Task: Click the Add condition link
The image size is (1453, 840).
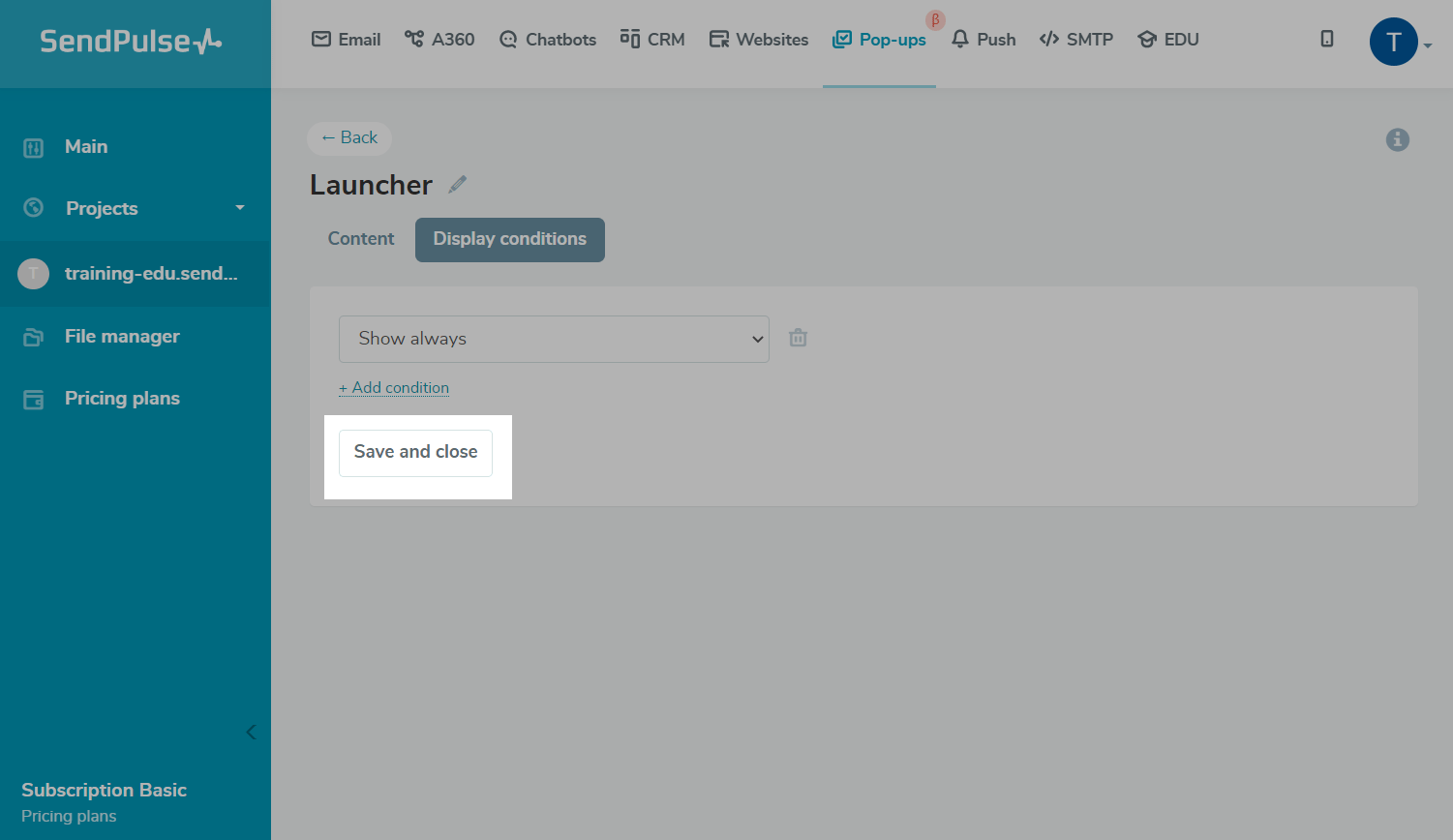Action: click(x=394, y=388)
